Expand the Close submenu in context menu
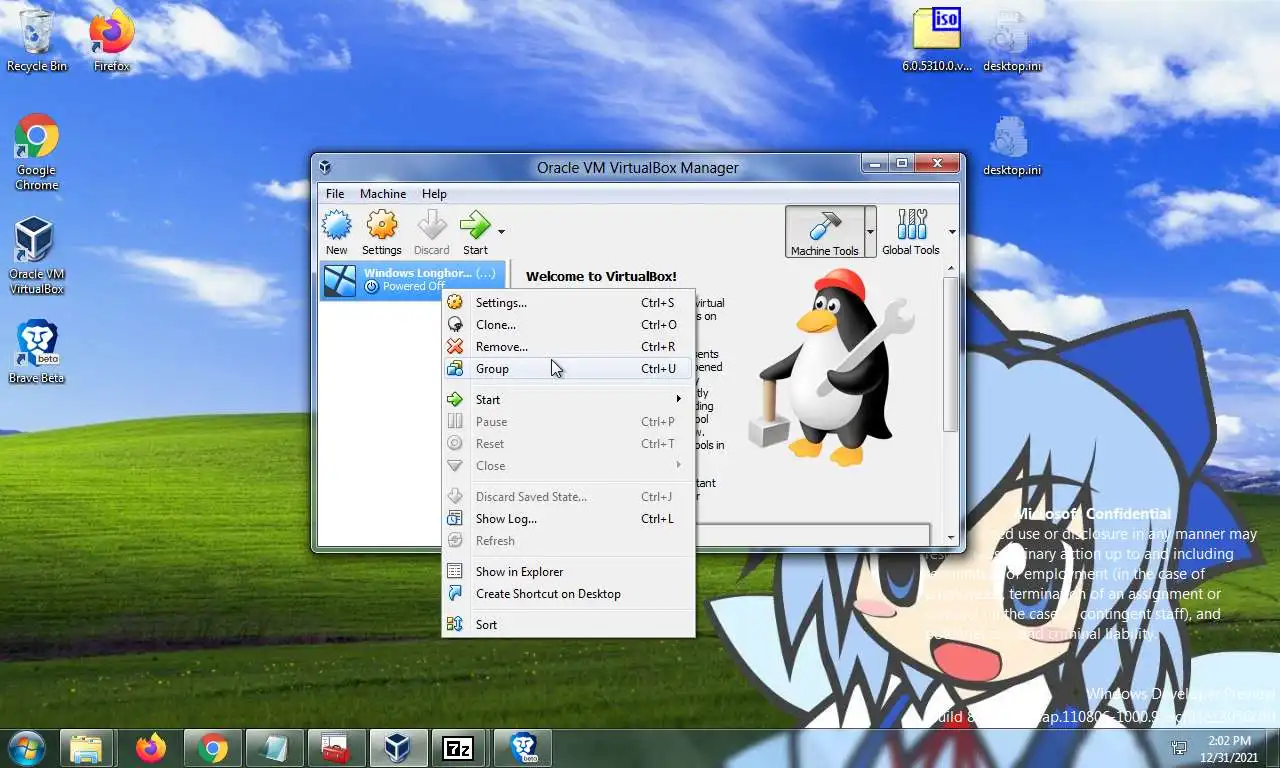 click(568, 466)
